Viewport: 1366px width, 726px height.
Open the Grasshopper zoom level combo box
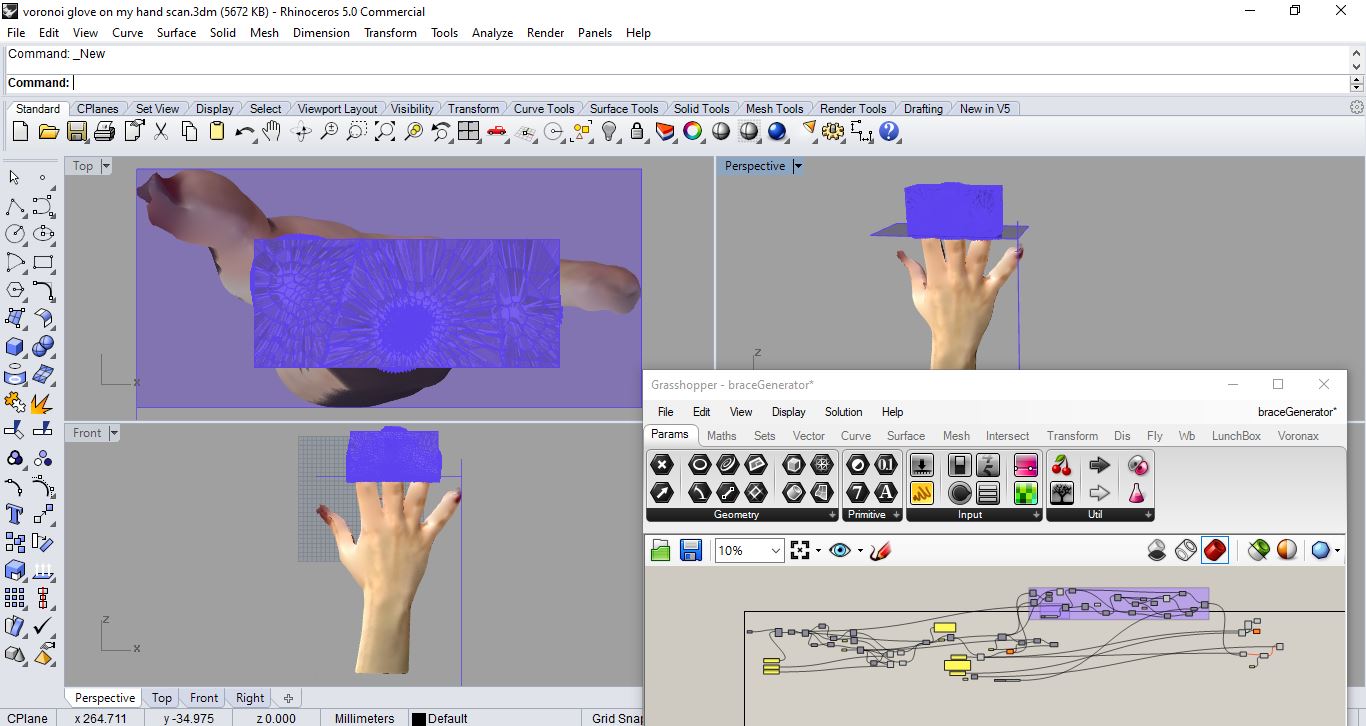pos(750,550)
